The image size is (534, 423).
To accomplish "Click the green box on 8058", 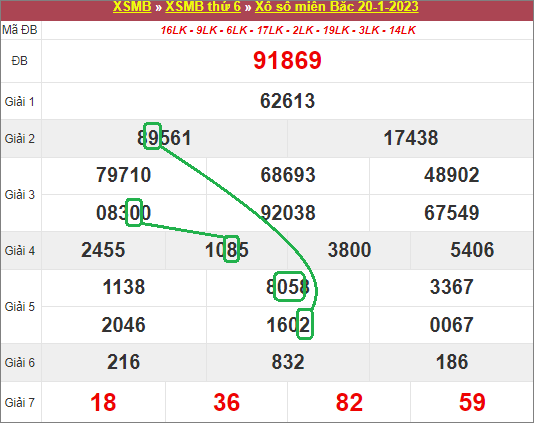I will click(289, 286).
